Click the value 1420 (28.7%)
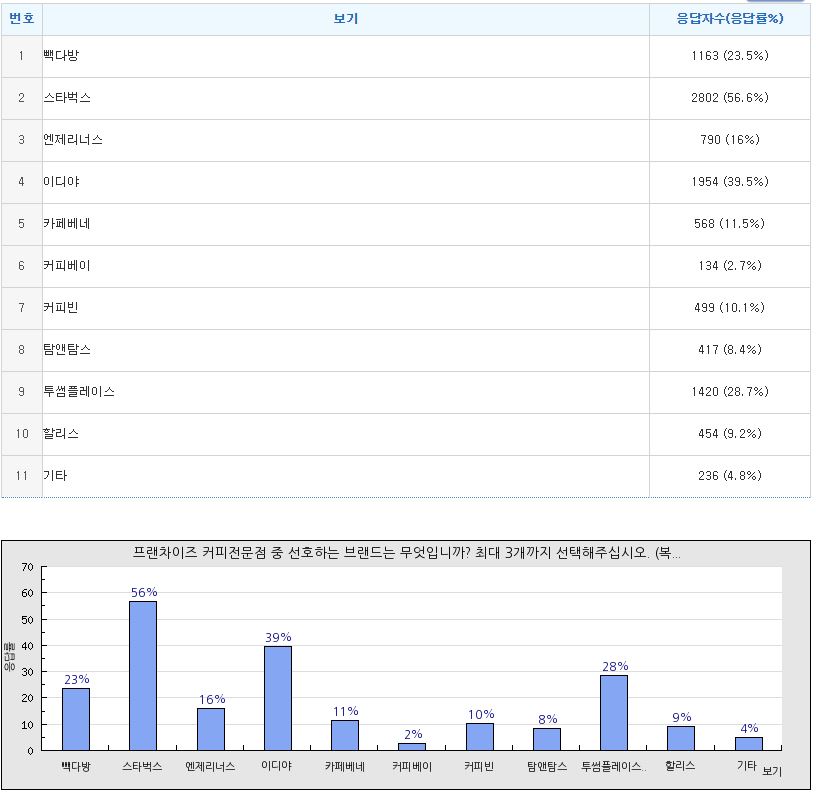816x793 pixels. [730, 391]
